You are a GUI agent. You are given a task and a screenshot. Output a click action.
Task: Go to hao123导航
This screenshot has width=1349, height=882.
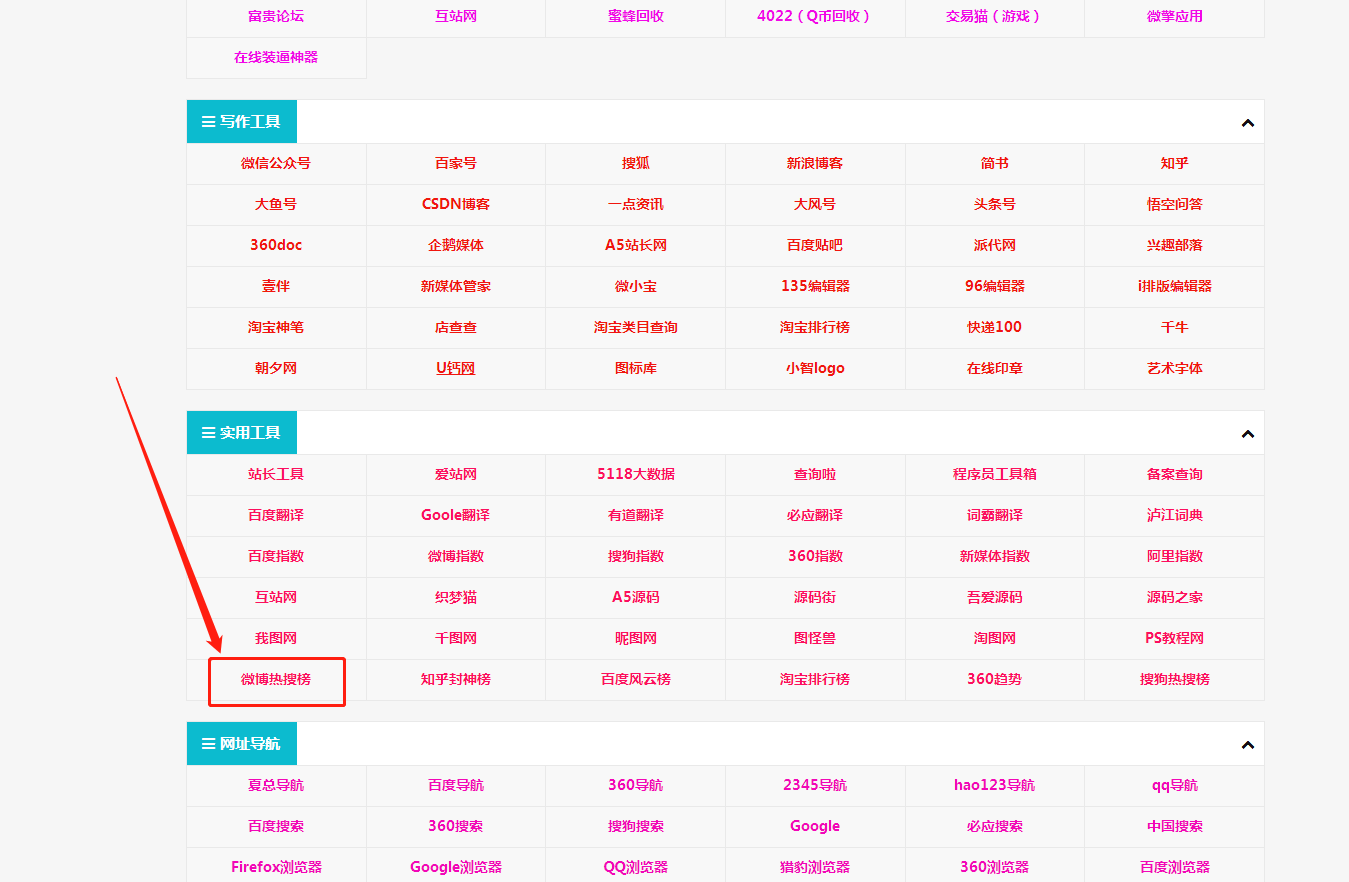[x=994, y=785]
